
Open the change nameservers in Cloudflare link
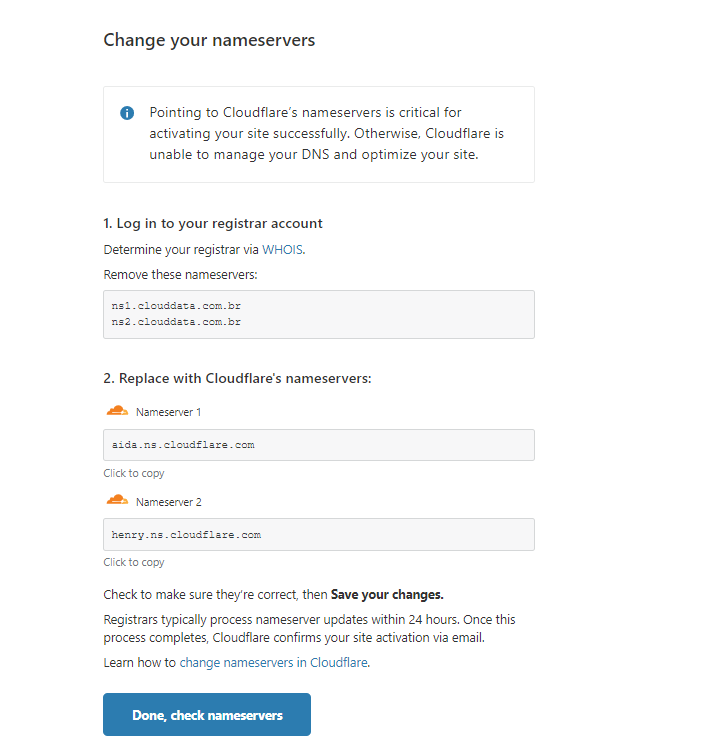pos(273,662)
